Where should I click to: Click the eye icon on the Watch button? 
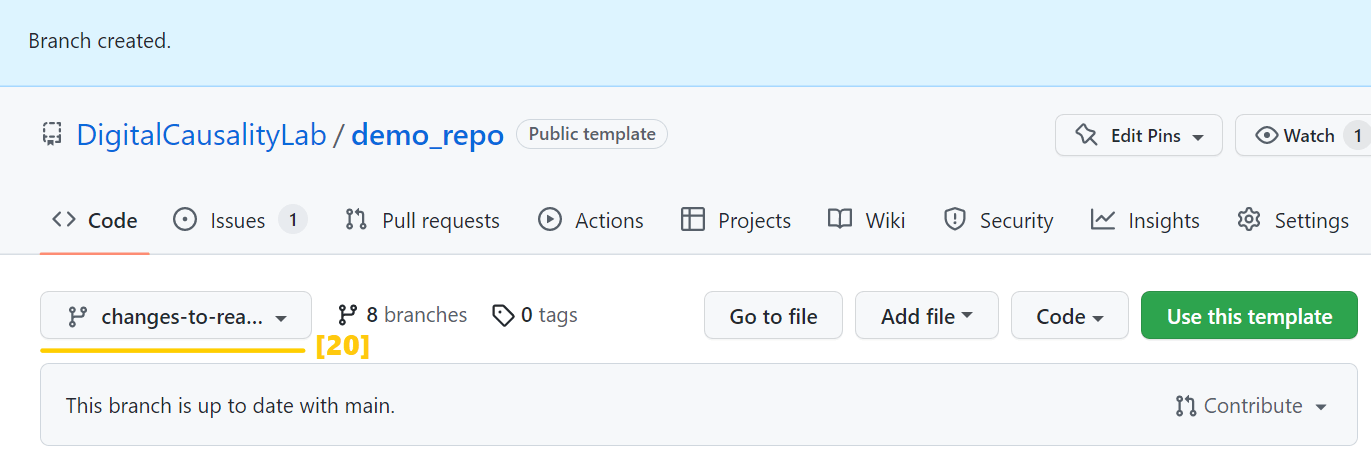[1267, 136]
